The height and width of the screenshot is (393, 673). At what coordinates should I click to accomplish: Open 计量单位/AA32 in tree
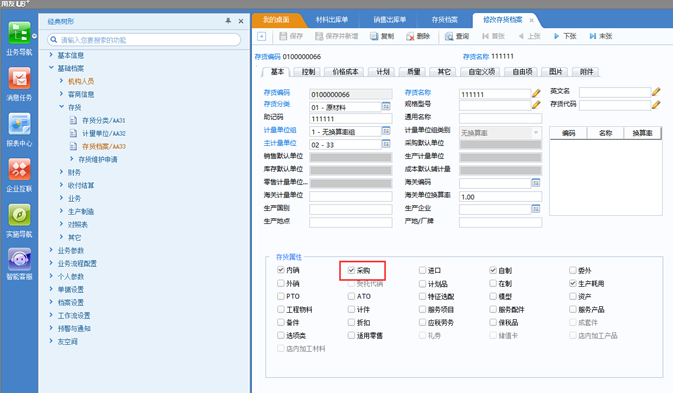click(x=104, y=133)
